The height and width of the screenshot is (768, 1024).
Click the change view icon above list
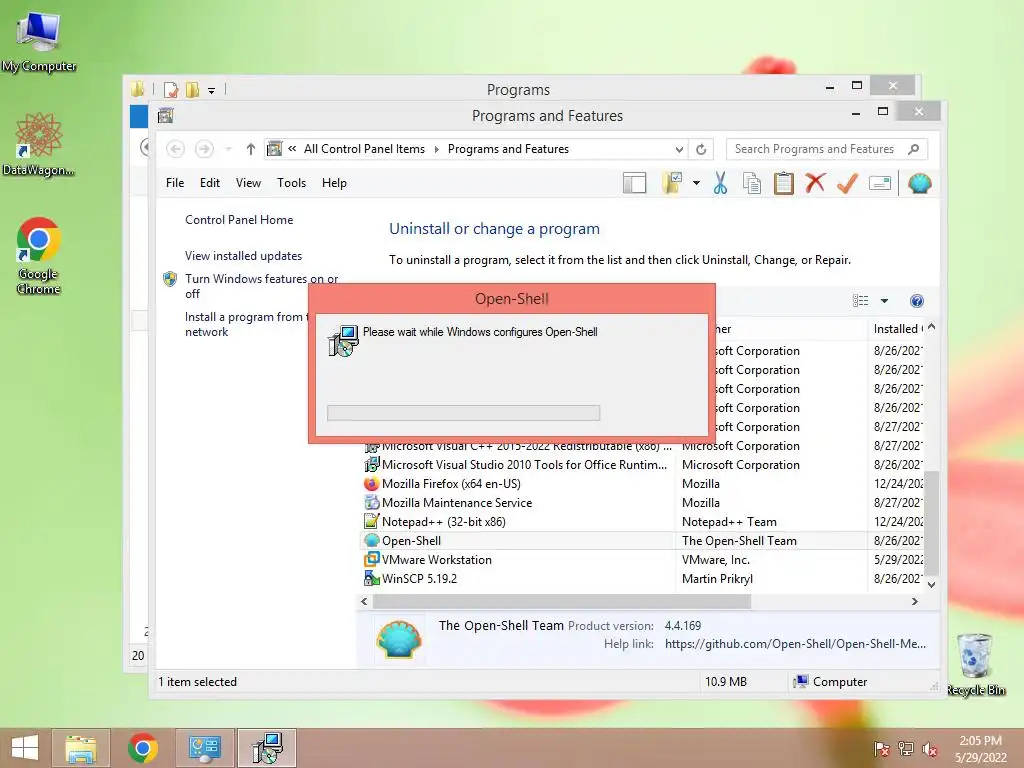pos(861,300)
